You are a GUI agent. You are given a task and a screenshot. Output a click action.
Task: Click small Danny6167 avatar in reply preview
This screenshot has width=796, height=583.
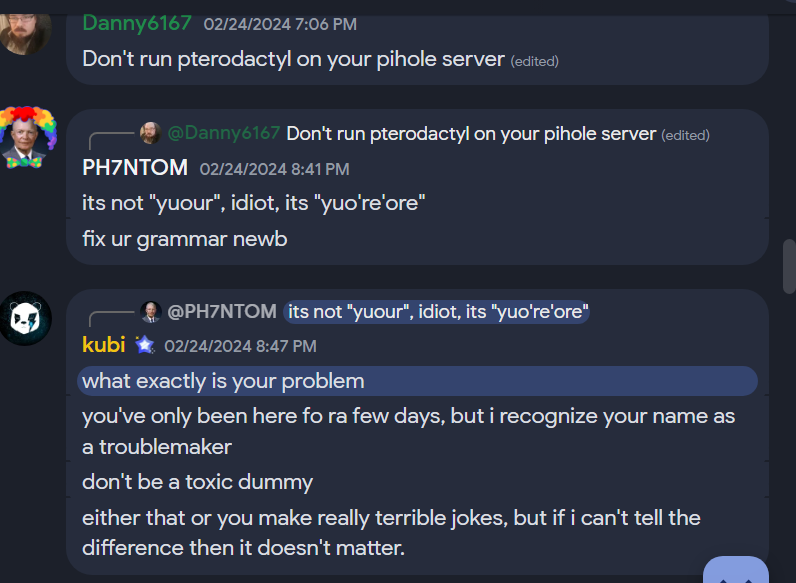click(150, 133)
